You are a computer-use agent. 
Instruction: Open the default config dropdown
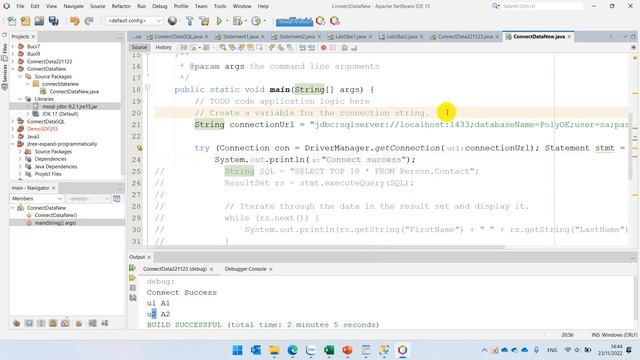click(133, 21)
